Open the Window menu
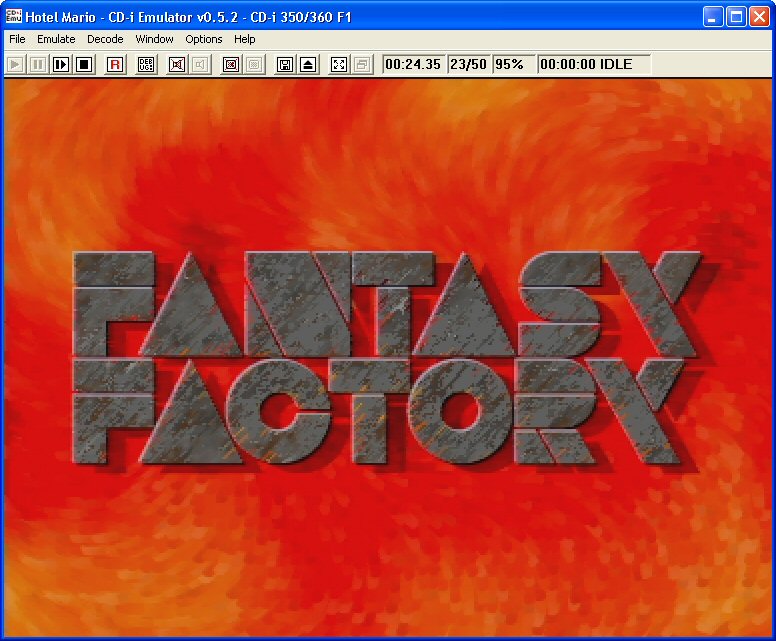This screenshot has width=776, height=641. click(x=154, y=39)
